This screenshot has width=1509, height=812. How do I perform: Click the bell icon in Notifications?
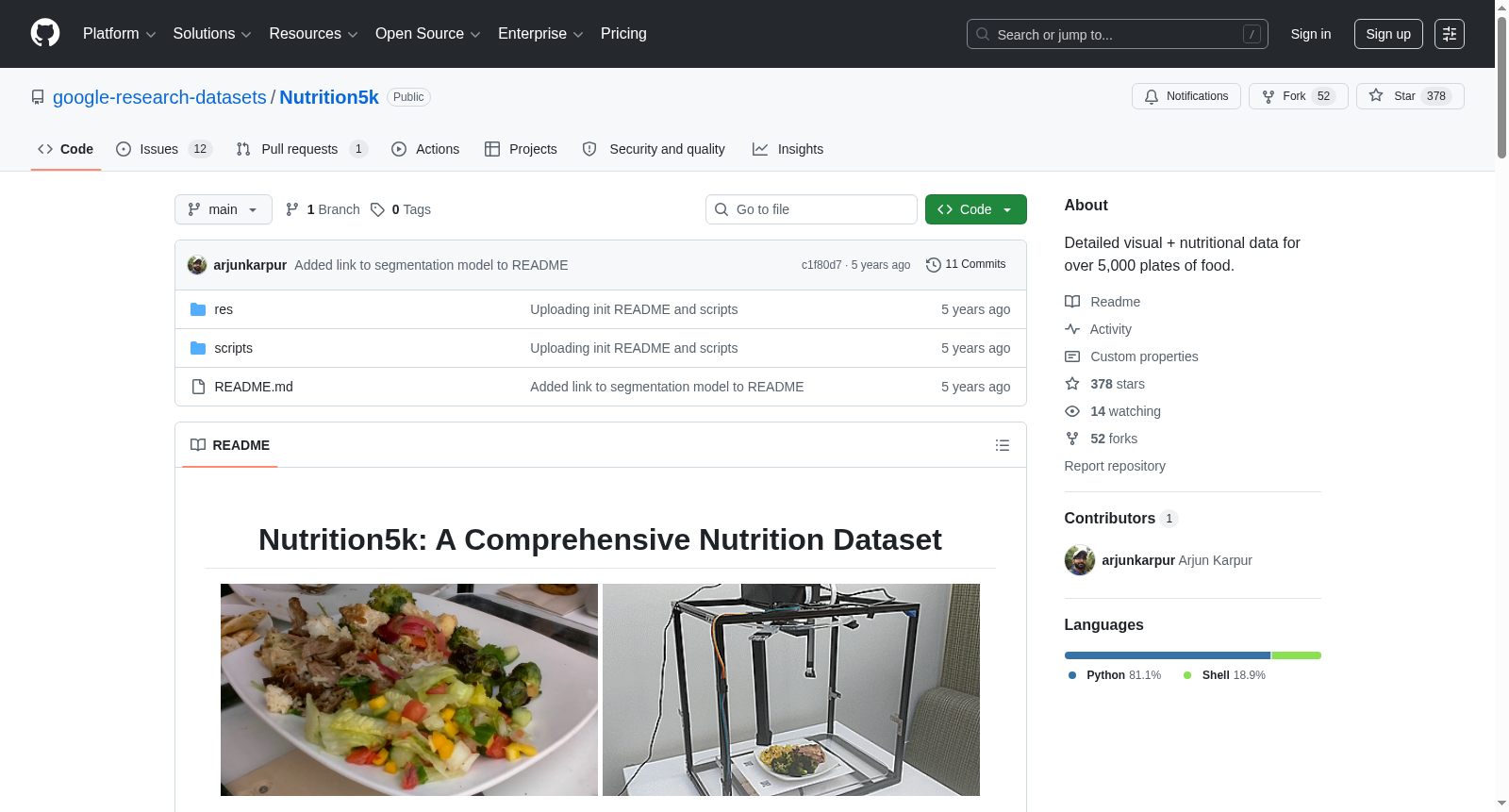(1152, 96)
